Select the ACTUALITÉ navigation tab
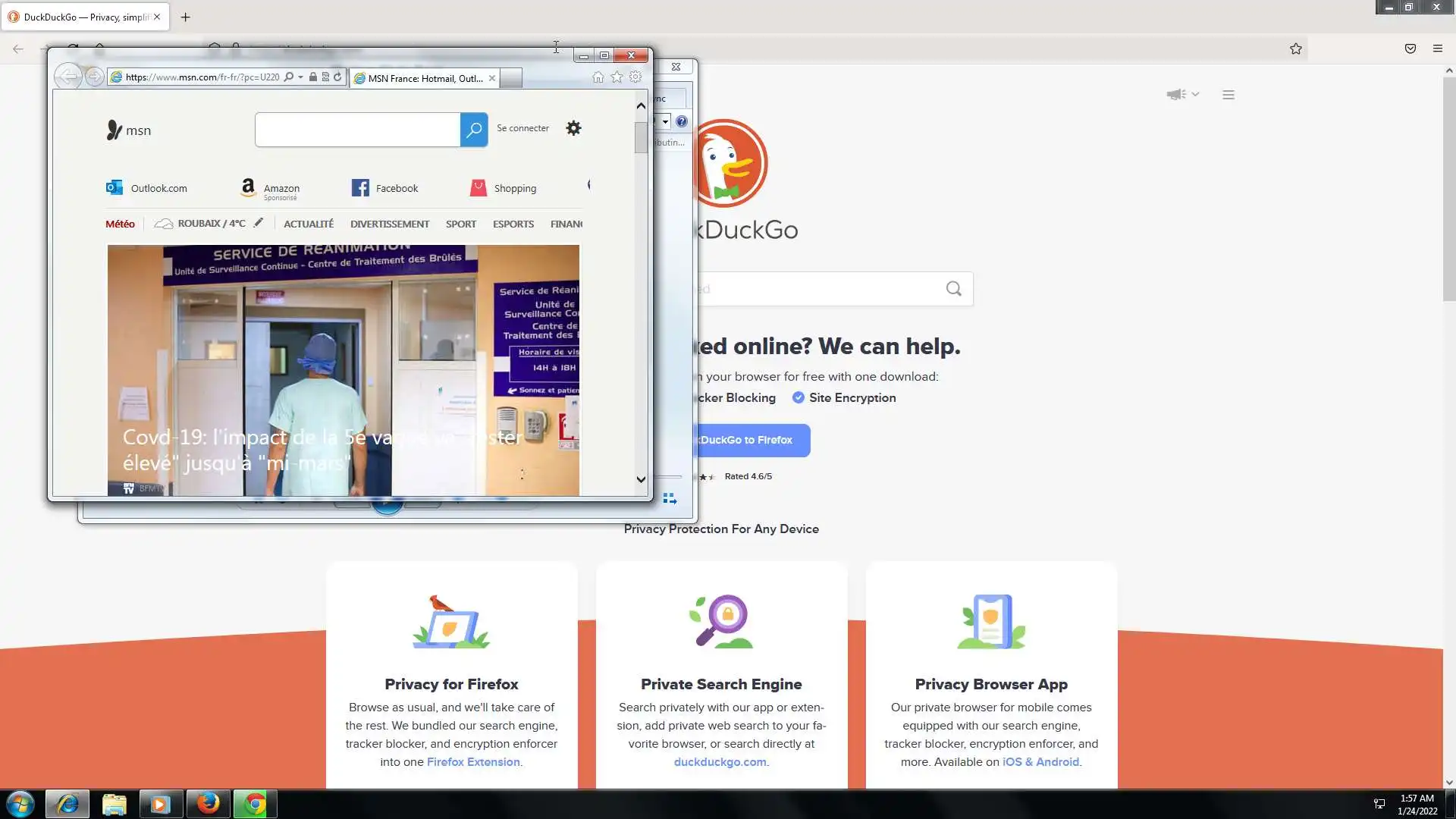Image resolution: width=1456 pixels, height=819 pixels. (x=309, y=224)
